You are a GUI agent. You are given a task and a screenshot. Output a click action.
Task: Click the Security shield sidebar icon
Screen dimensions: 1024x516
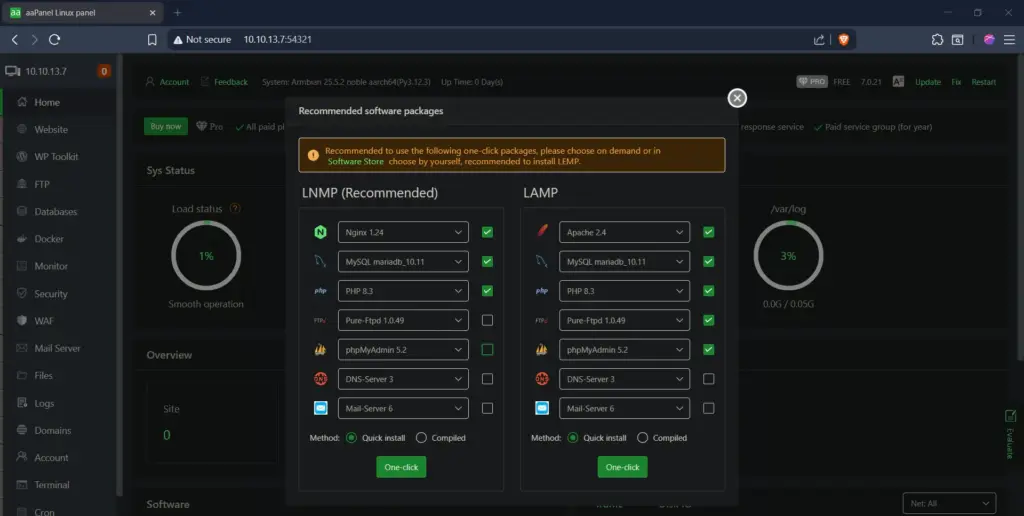point(22,293)
